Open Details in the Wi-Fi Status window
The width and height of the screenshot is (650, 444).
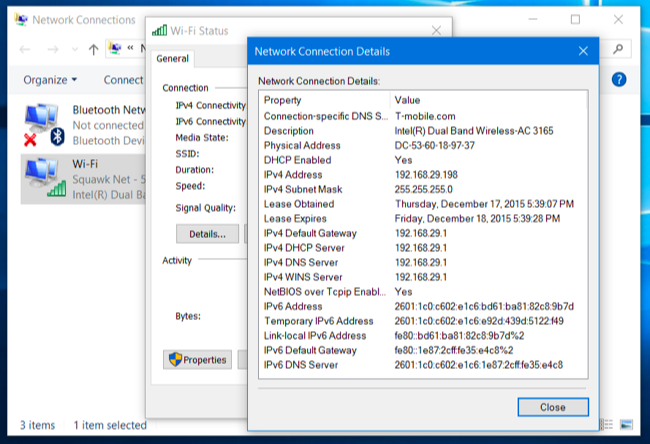[x=207, y=234]
